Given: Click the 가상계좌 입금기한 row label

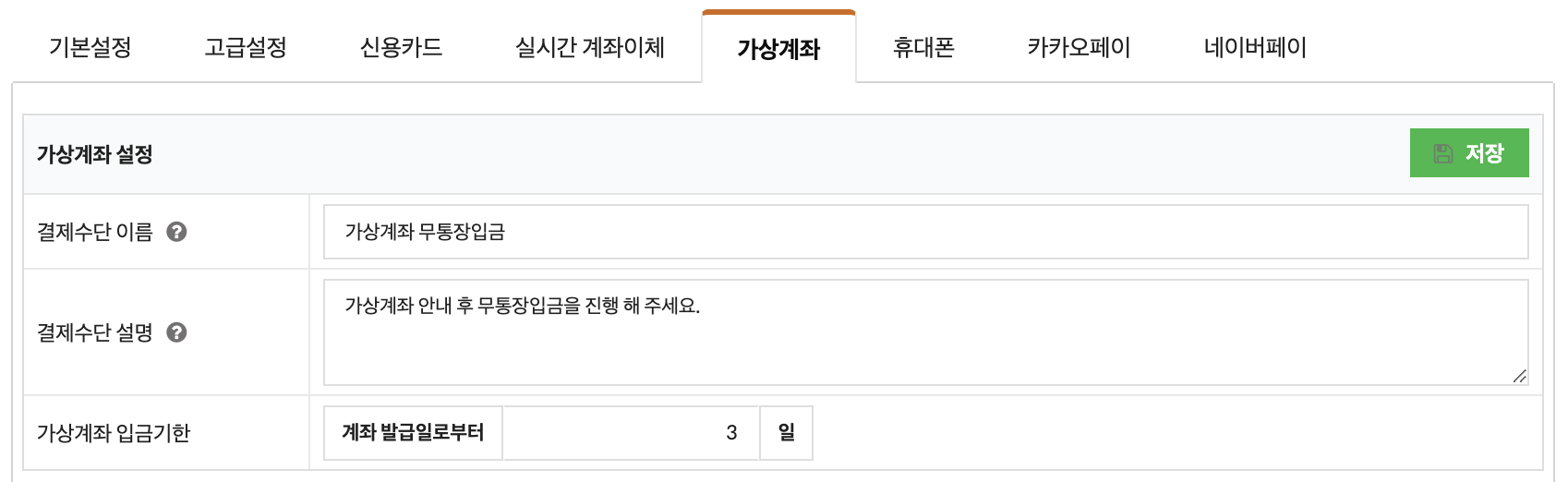Looking at the screenshot, I should click(x=114, y=432).
